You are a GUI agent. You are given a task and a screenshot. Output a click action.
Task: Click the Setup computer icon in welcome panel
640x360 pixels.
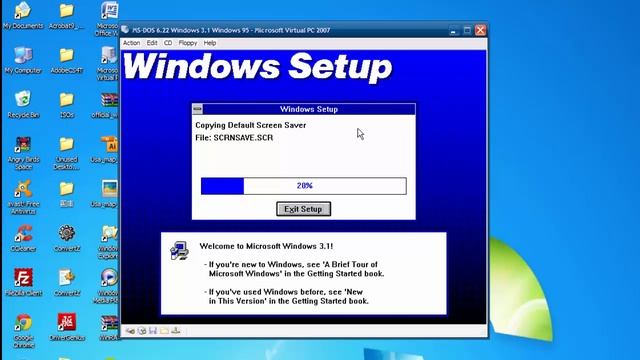click(179, 251)
